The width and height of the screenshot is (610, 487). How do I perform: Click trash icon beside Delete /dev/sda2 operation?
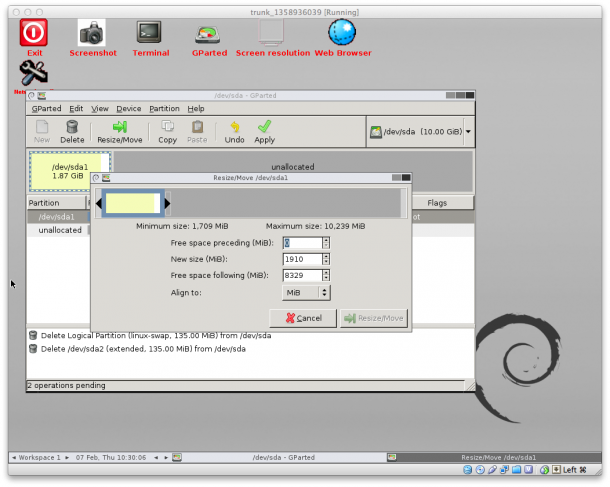33,349
